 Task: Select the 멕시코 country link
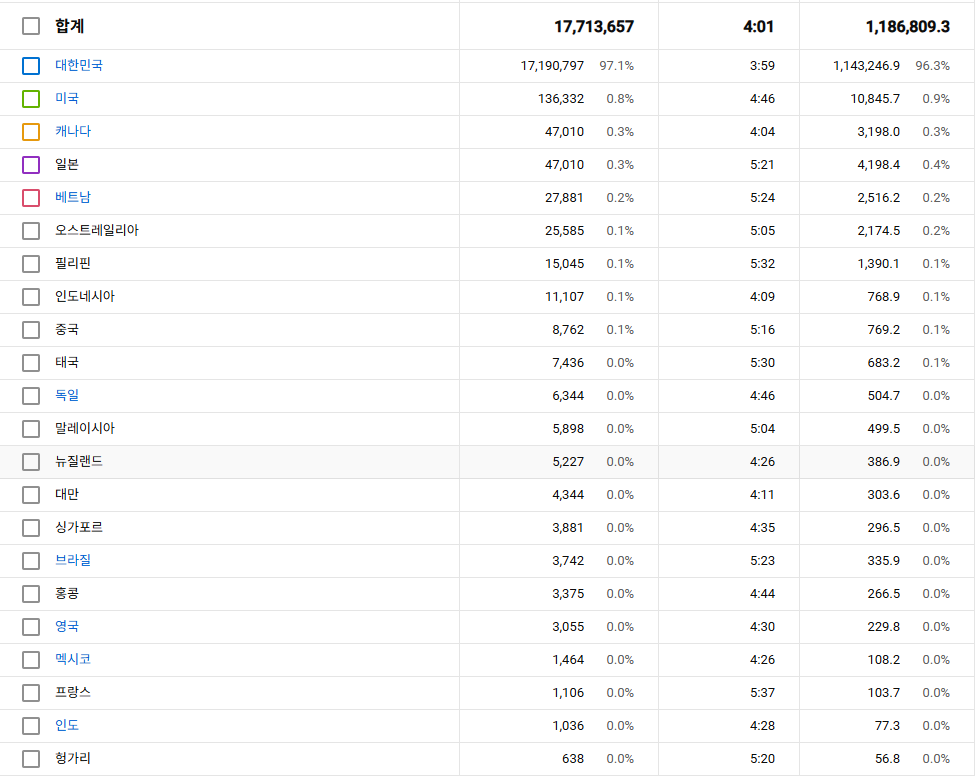(73, 659)
